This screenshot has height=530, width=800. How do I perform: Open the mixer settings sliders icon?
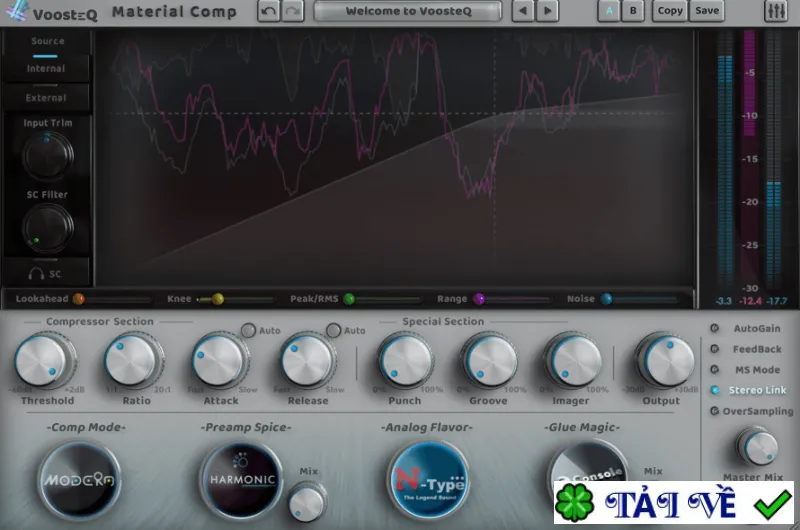(776, 11)
